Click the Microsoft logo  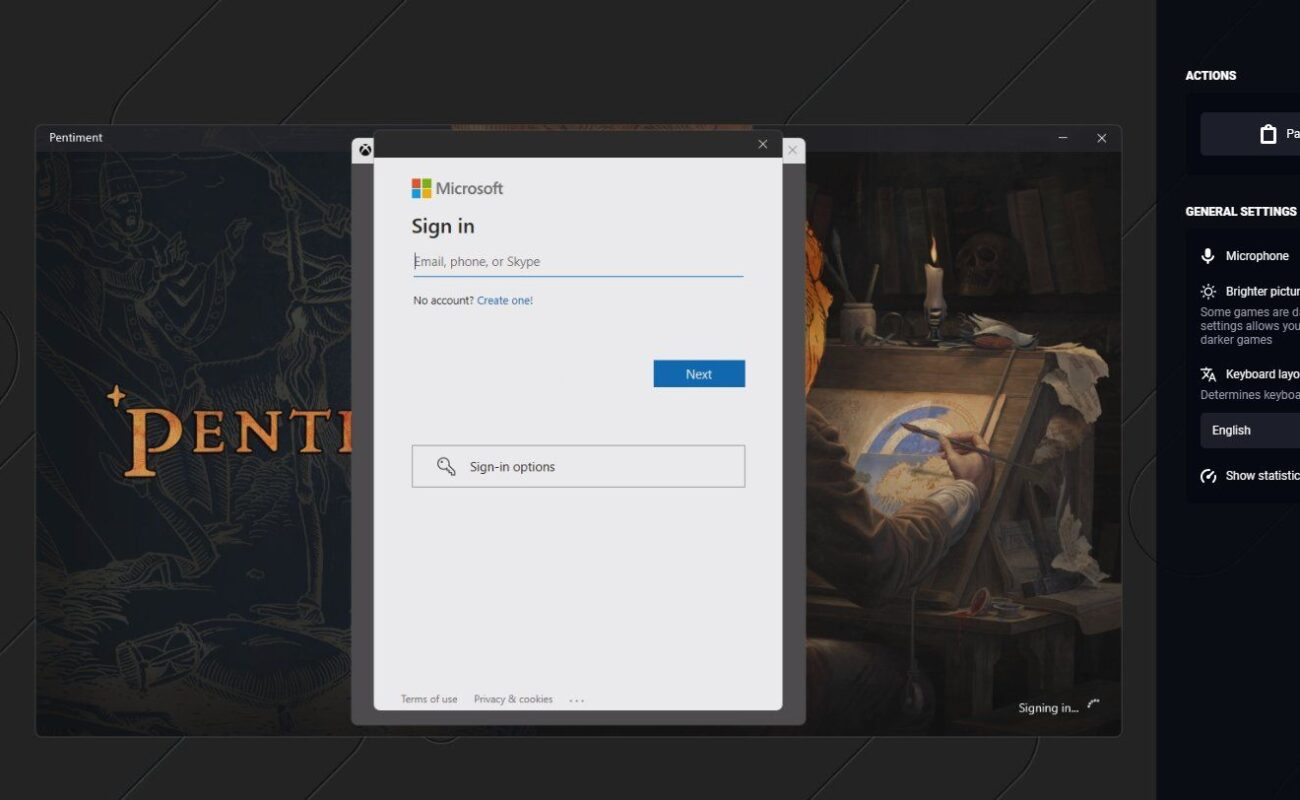pos(457,188)
